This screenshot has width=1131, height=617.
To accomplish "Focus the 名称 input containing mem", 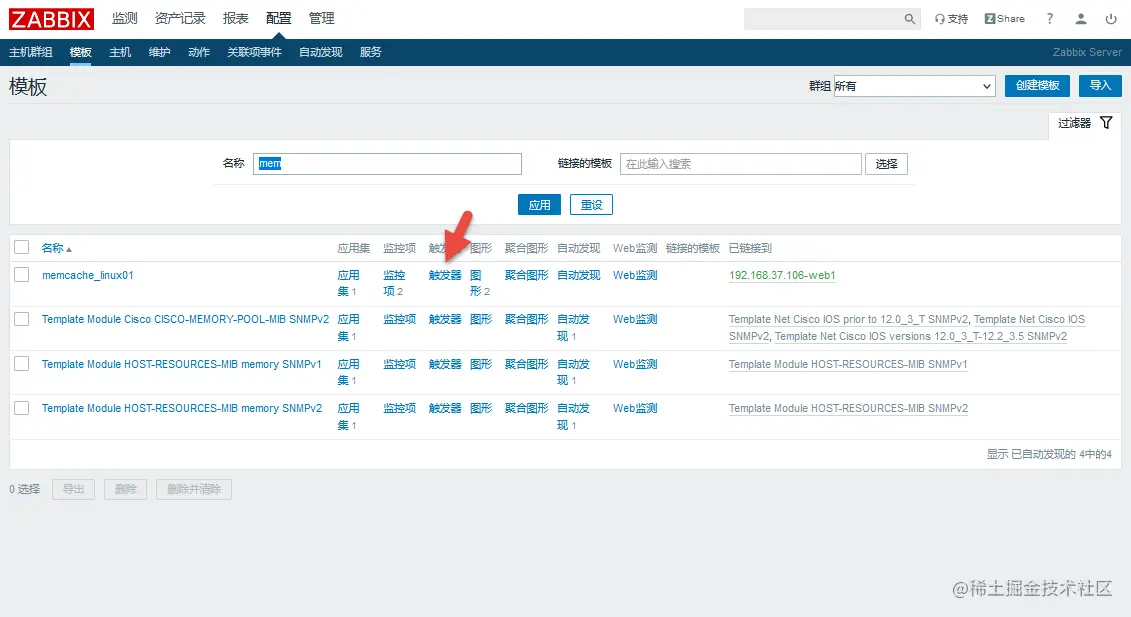I will (387, 164).
